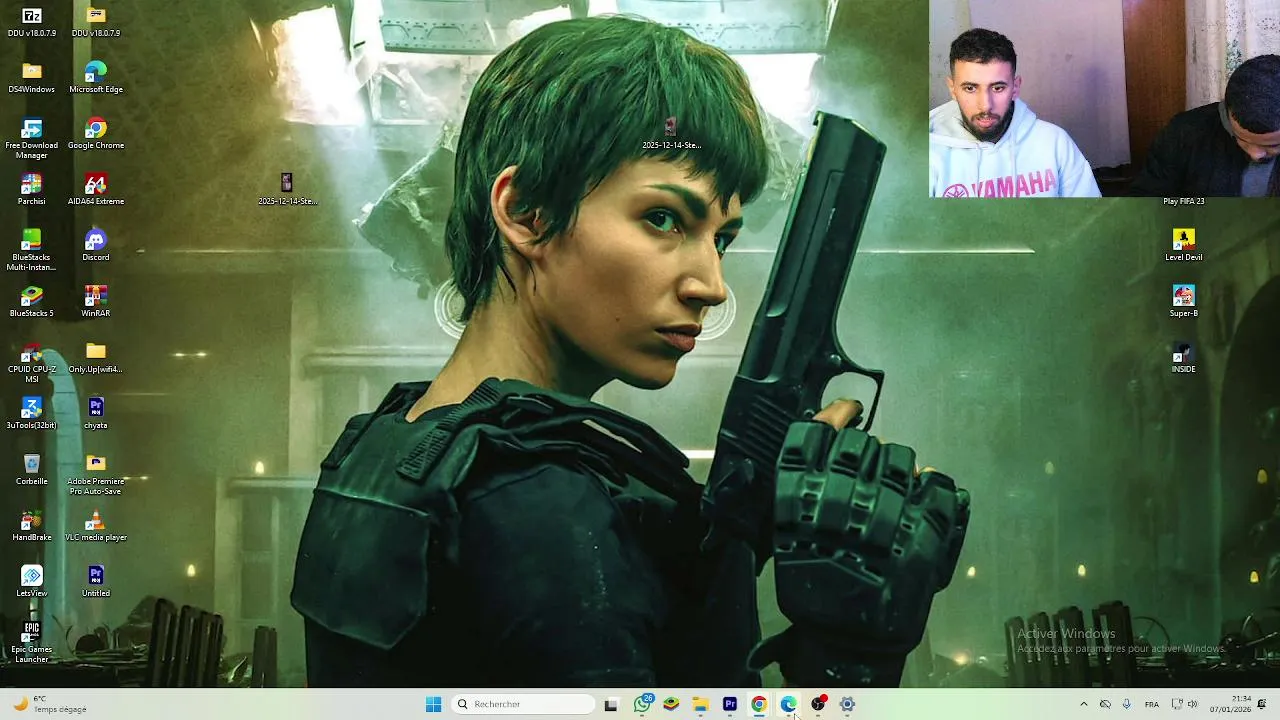Open Settings from the taskbar

(x=847, y=704)
